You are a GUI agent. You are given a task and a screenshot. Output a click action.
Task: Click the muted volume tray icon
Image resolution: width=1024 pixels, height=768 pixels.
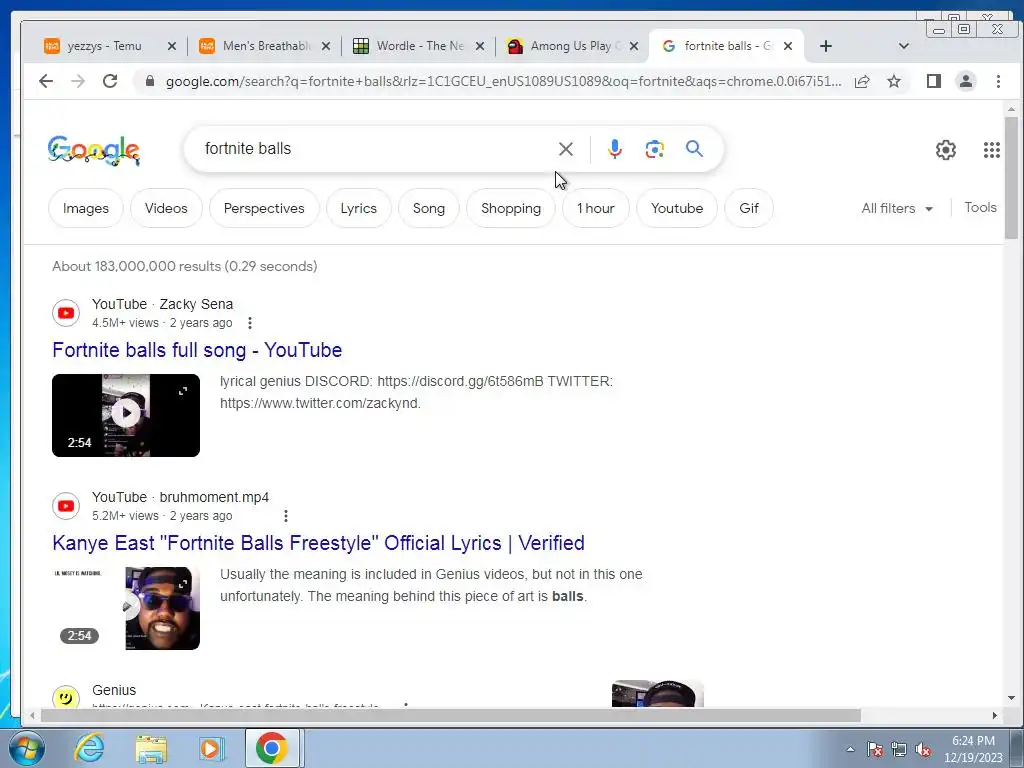(923, 750)
